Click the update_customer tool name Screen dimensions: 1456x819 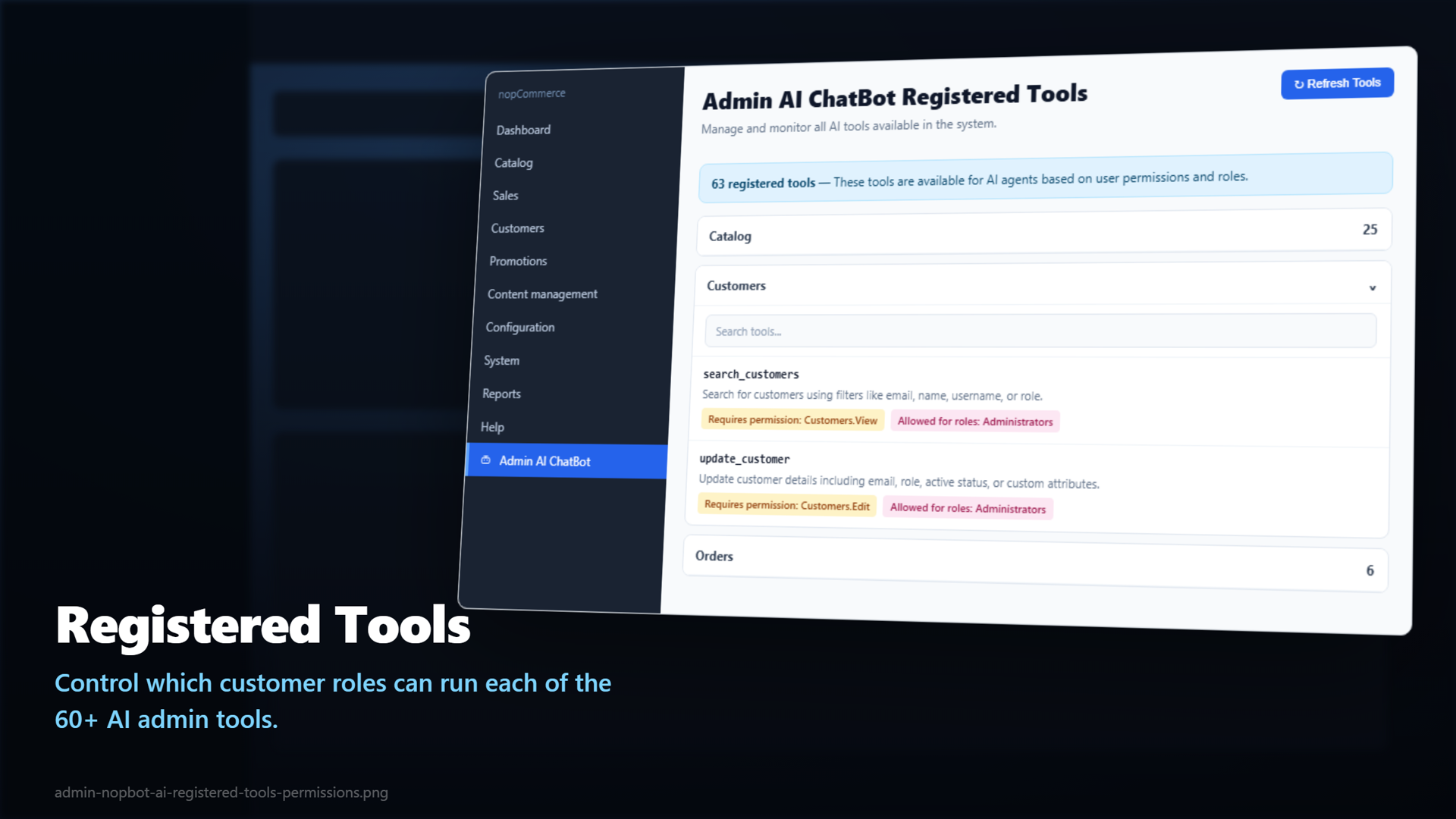point(744,459)
